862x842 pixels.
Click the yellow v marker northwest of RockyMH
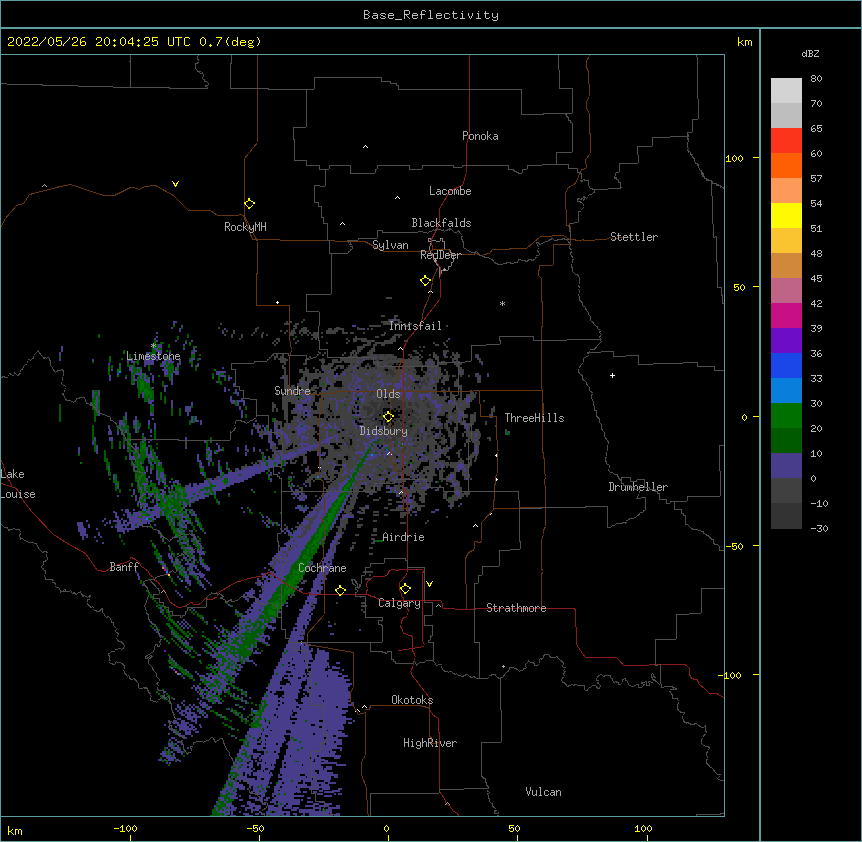point(175,184)
